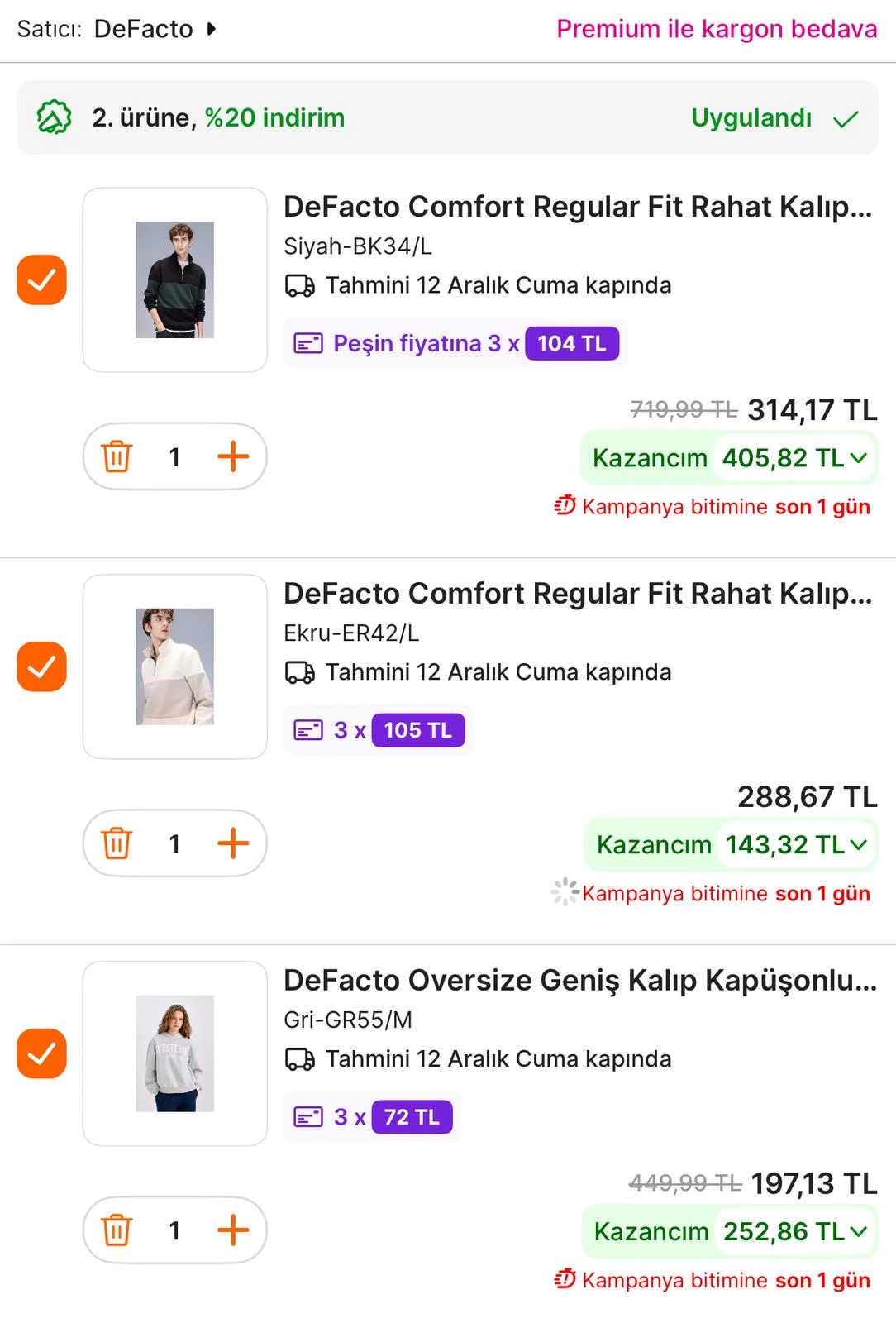Delete the Siyah-BK34/L sweatshirt with trash icon
Screen dimensions: 896x1323
point(117,456)
